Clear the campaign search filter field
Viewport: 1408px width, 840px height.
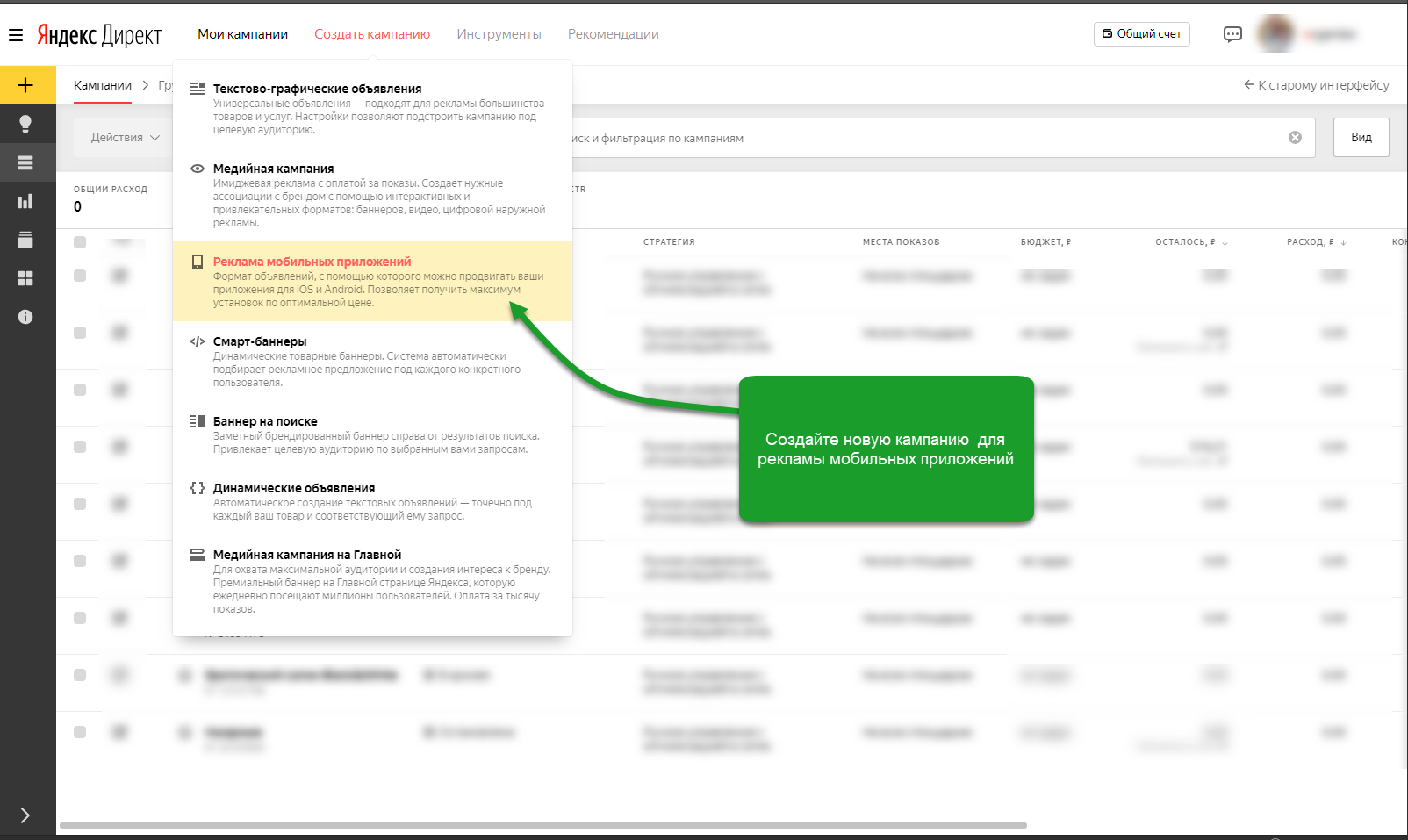[x=1295, y=138]
